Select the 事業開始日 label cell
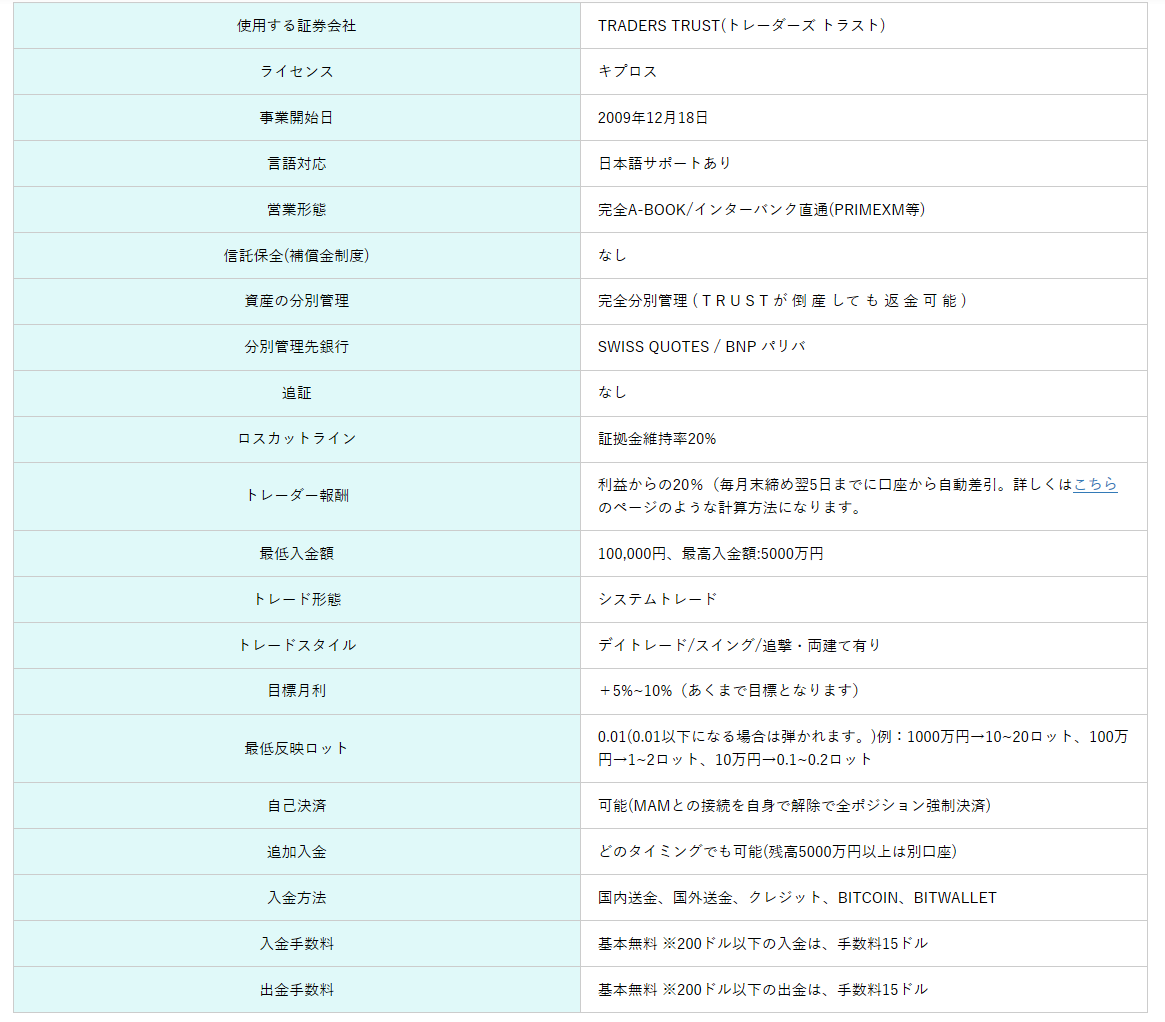This screenshot has height=1022, width=1165. (296, 117)
